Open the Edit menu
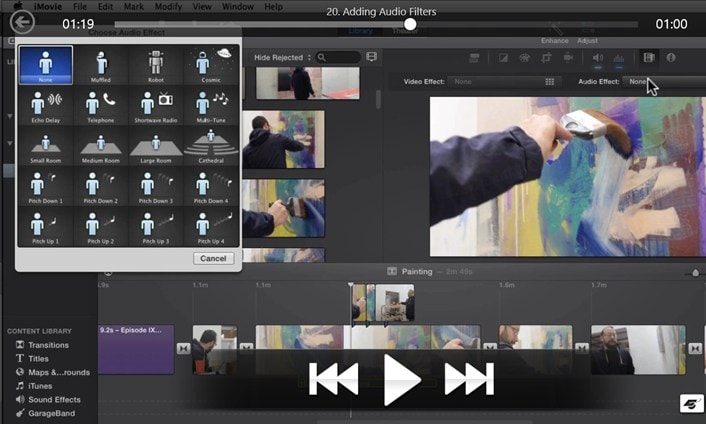 point(105,7)
